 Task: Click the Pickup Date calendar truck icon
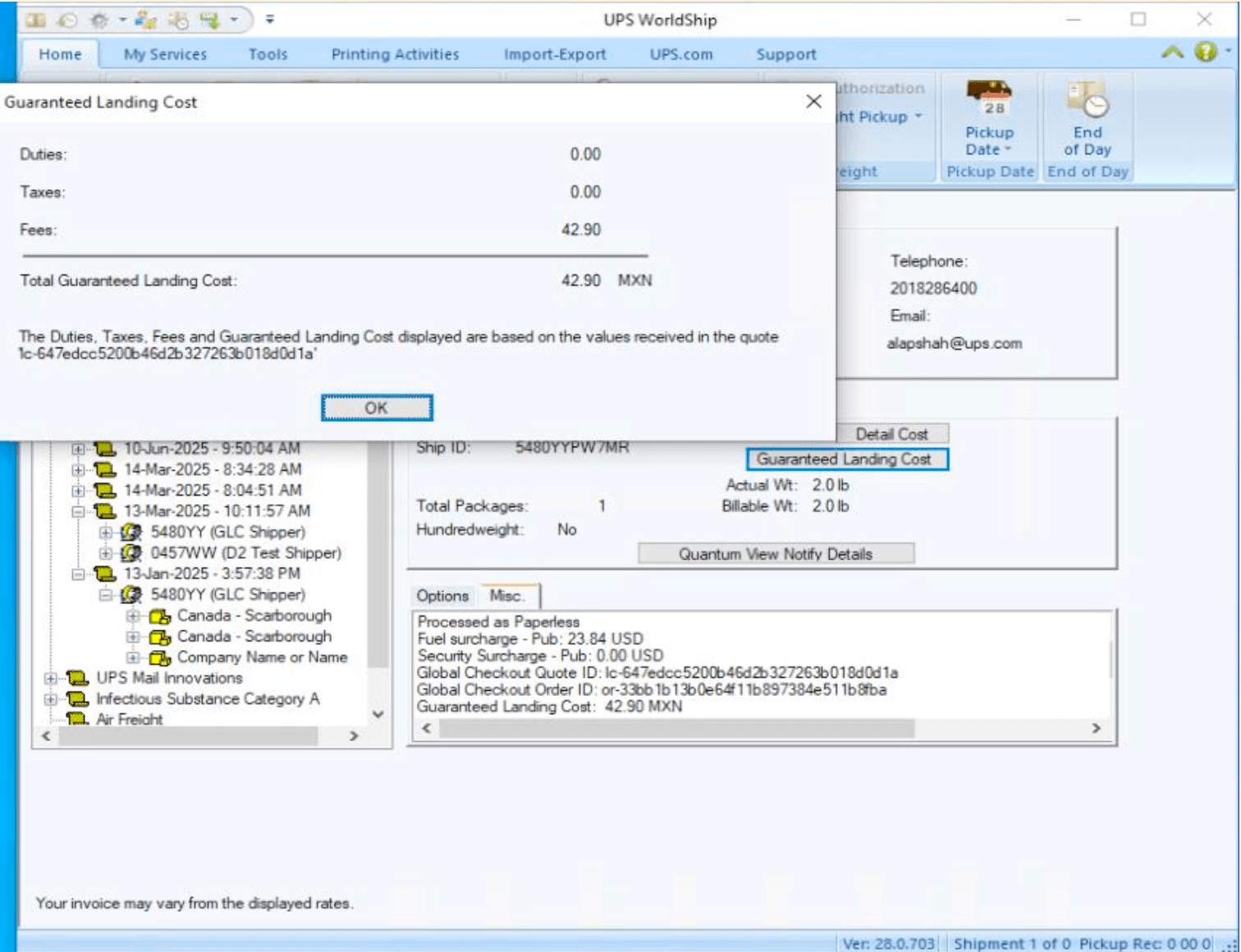click(989, 98)
